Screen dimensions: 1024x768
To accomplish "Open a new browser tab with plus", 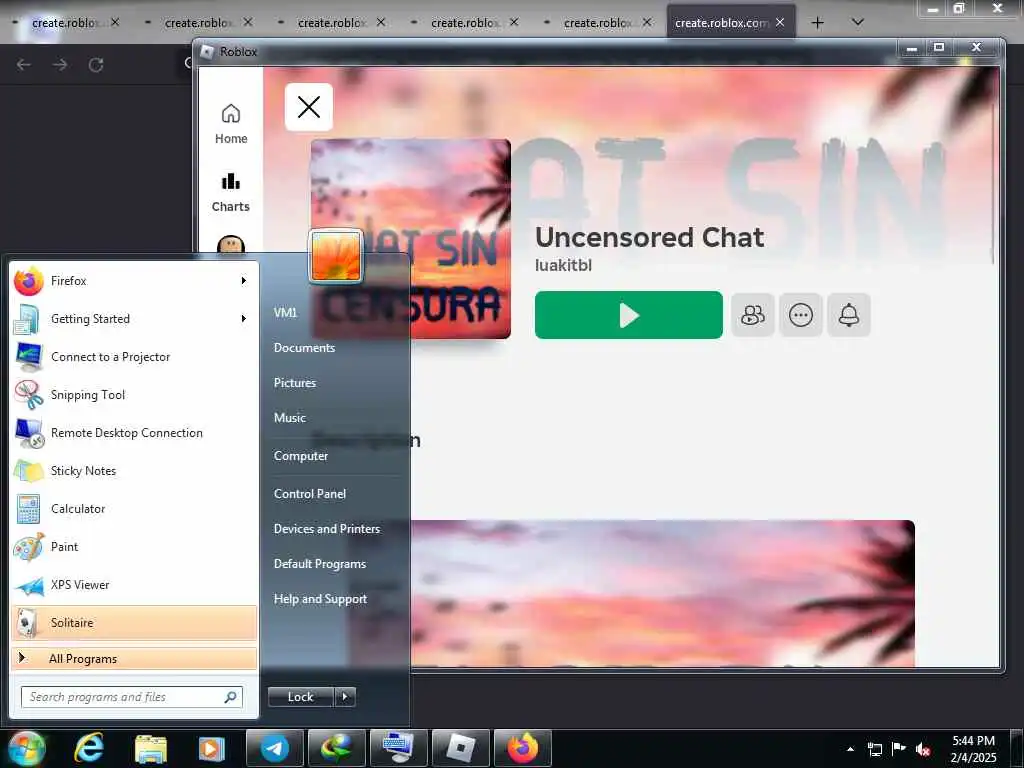I will coord(817,23).
